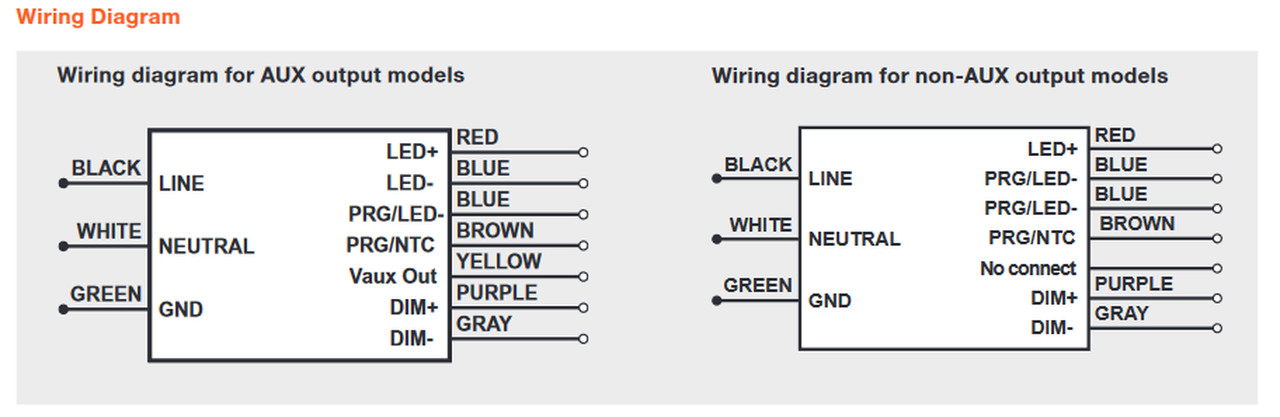Select the "No connect" terminal label

coord(1028,268)
